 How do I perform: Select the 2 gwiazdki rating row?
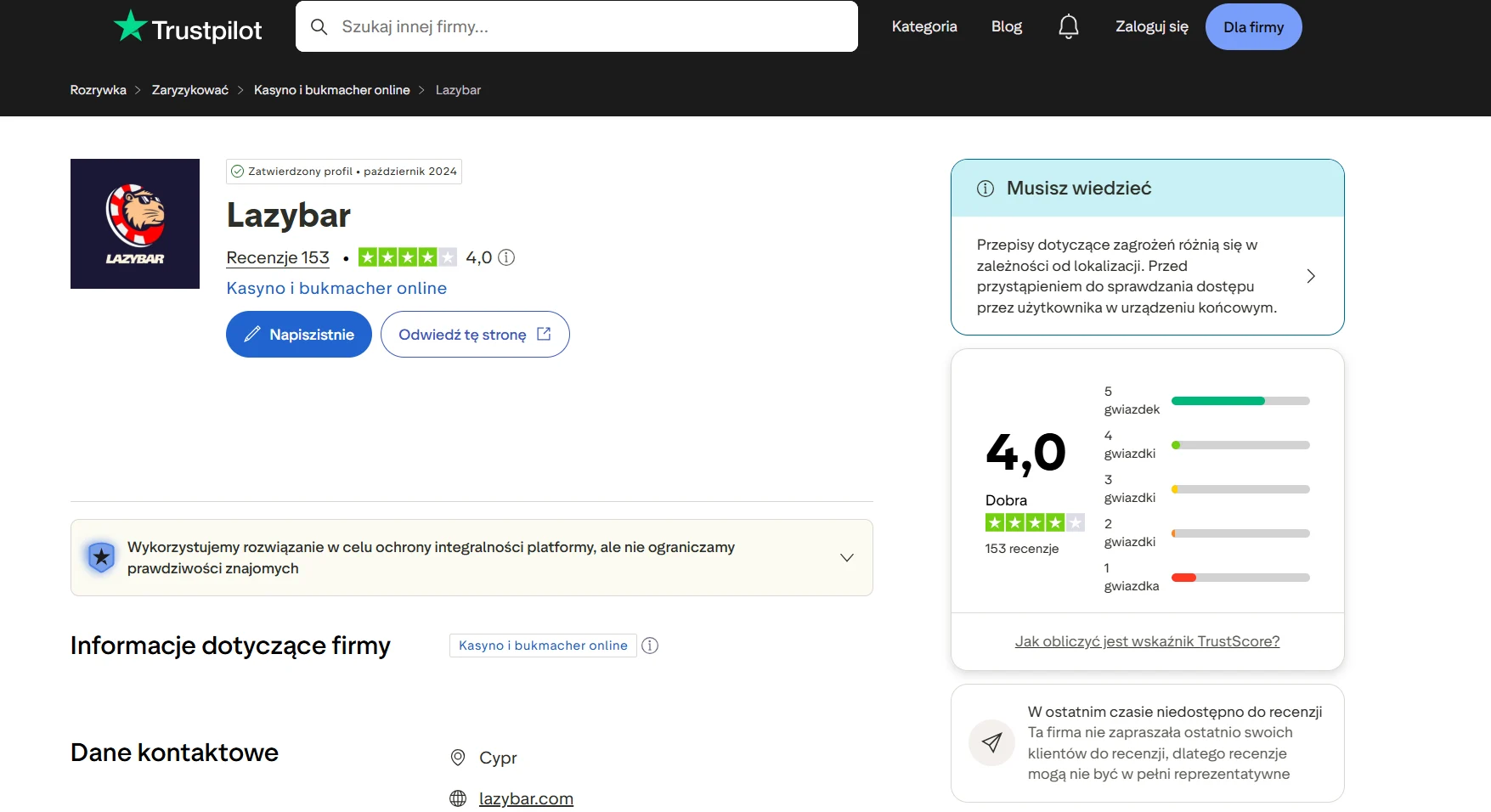[x=1206, y=533]
